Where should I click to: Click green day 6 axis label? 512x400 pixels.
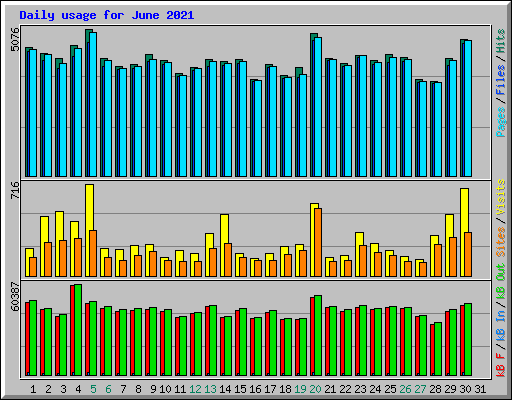tap(108, 389)
